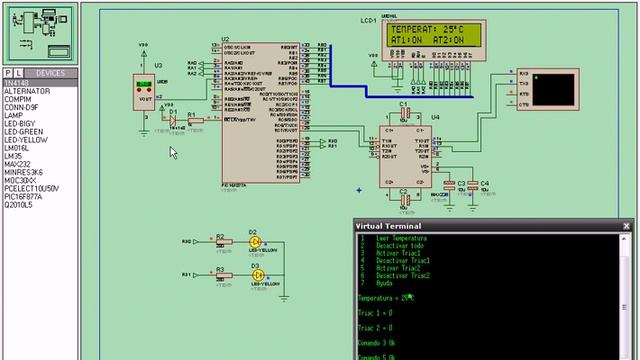Viewport: 640px width, 360px height.
Task: Select the D3 yellow LED symbol
Action: tap(258, 275)
